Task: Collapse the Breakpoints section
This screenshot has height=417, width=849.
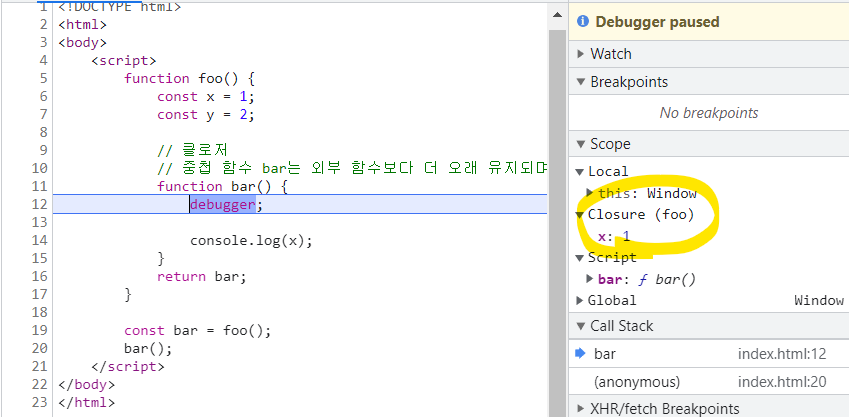Action: click(x=581, y=82)
